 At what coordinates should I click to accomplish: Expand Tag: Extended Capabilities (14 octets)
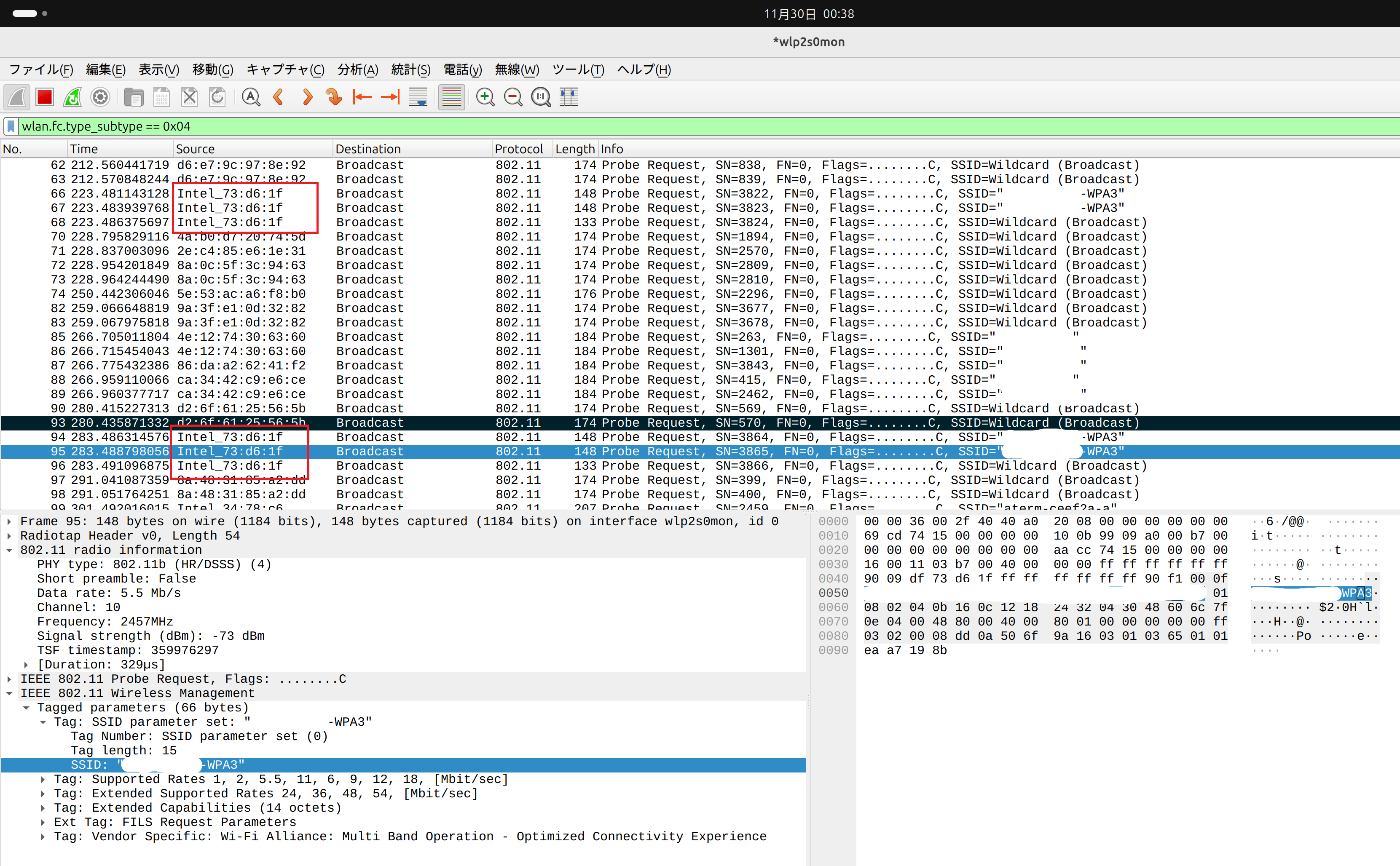click(x=43, y=808)
